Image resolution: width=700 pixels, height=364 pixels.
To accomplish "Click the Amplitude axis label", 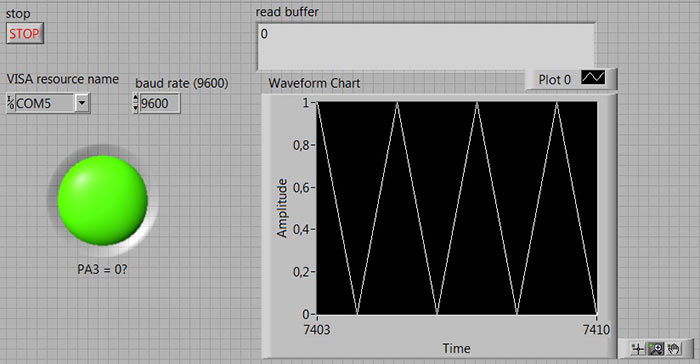I will click(281, 208).
